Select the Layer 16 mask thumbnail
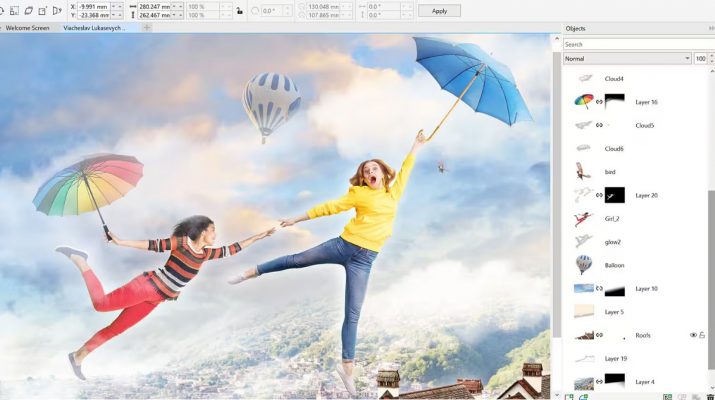The image size is (715, 400). tap(614, 101)
